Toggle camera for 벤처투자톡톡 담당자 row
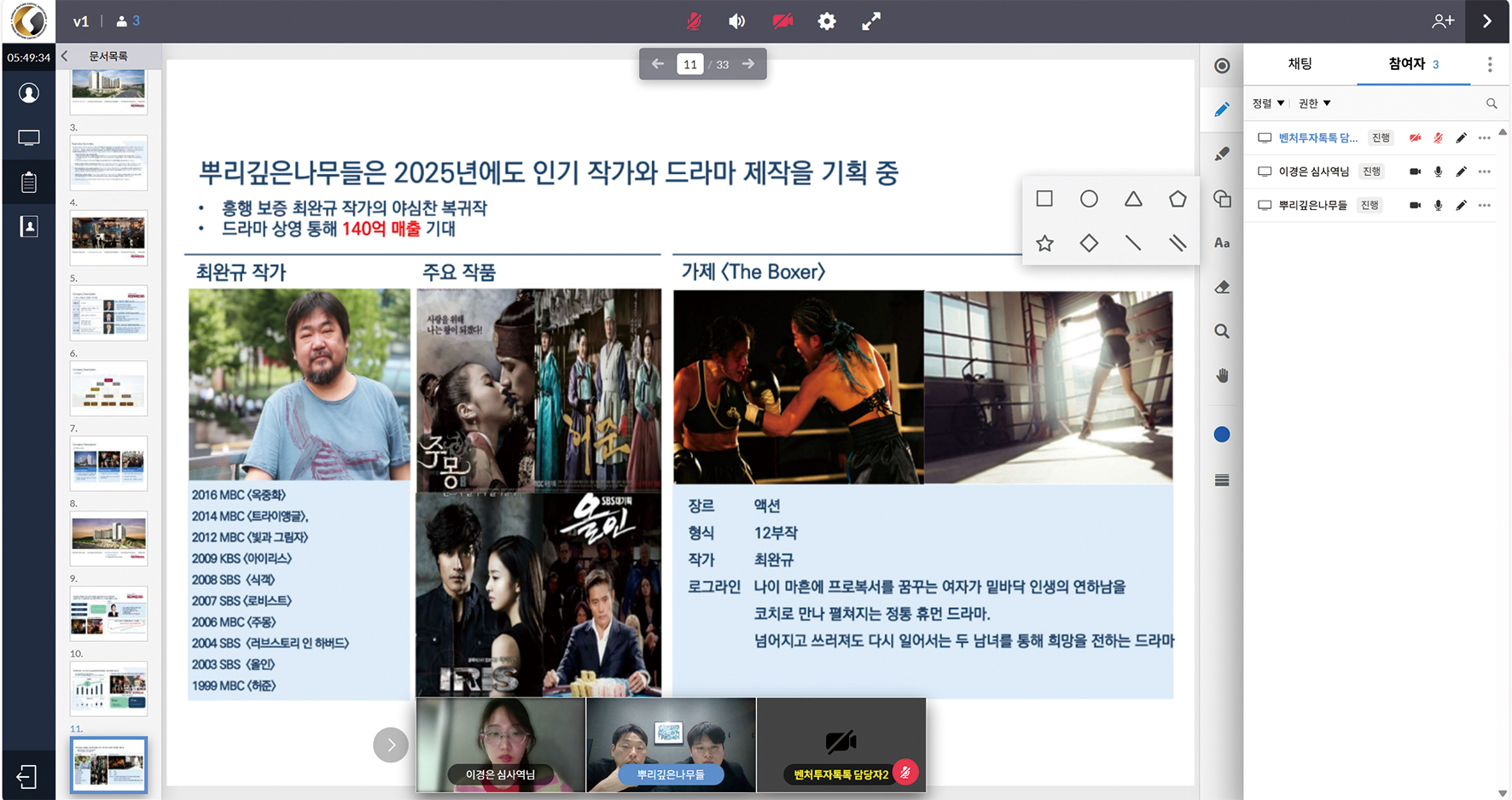1512x800 pixels. tap(1415, 137)
